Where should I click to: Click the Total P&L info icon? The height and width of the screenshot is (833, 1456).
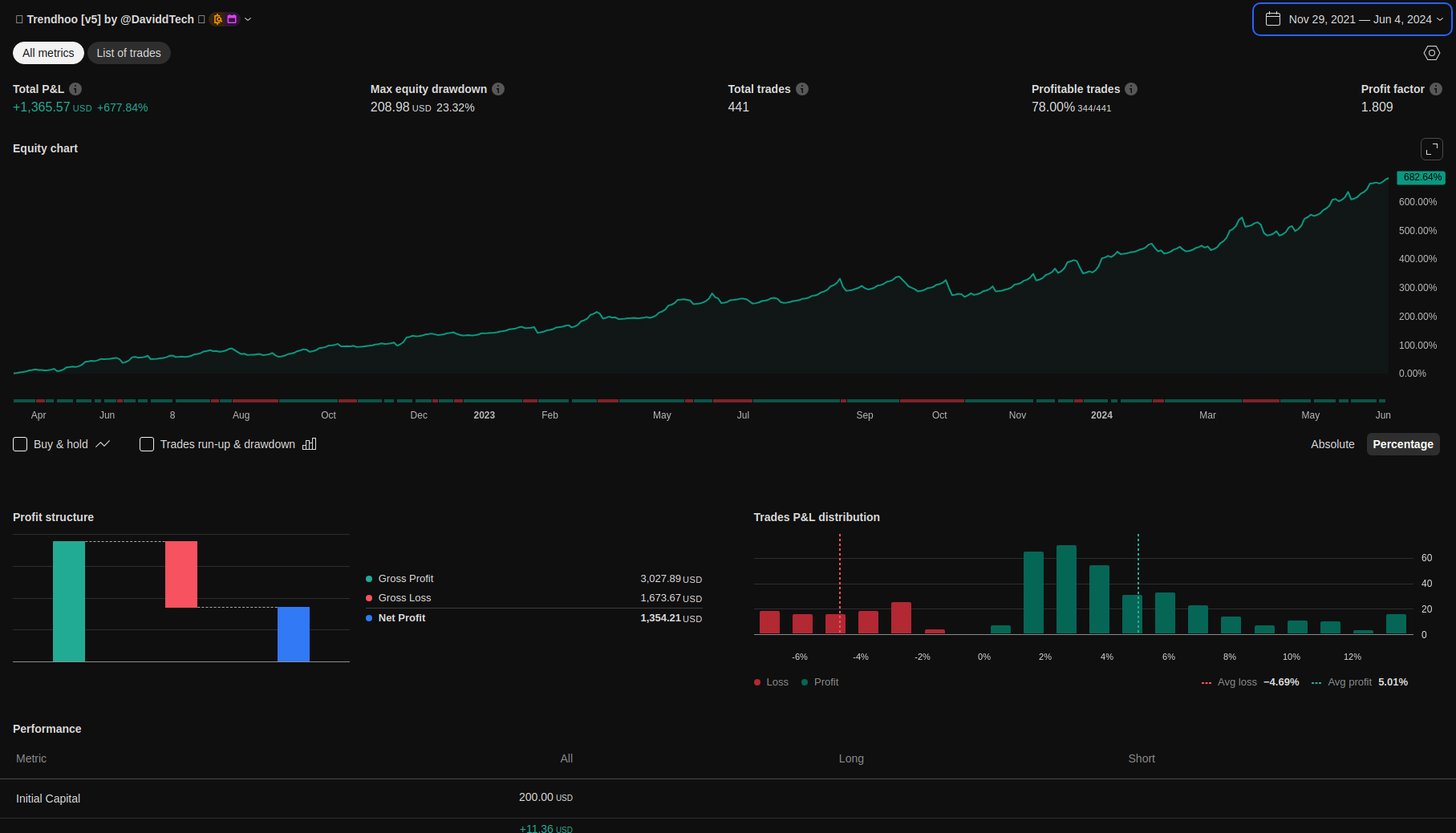tap(75, 89)
